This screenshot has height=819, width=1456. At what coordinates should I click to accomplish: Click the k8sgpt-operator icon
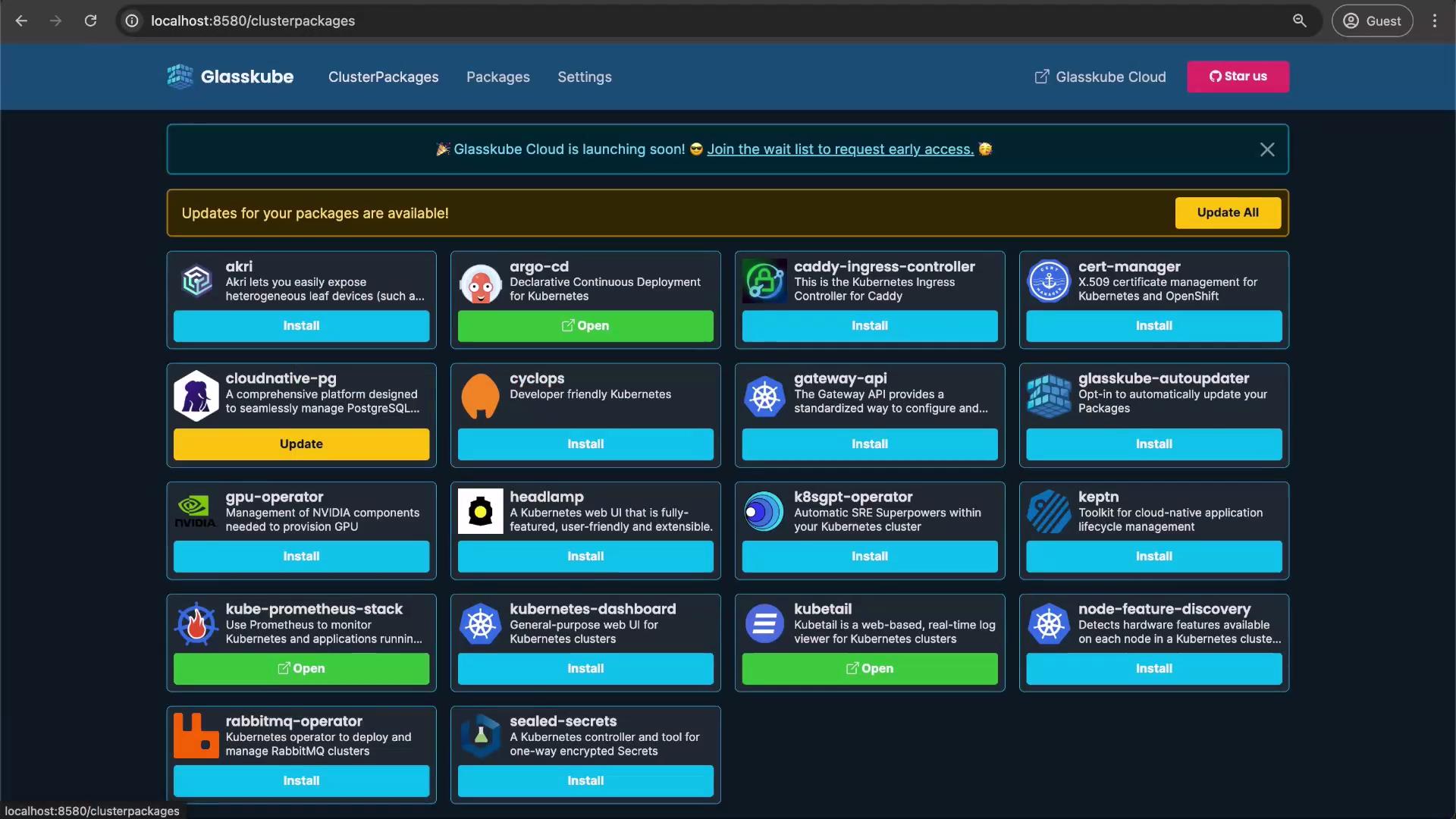pos(764,511)
